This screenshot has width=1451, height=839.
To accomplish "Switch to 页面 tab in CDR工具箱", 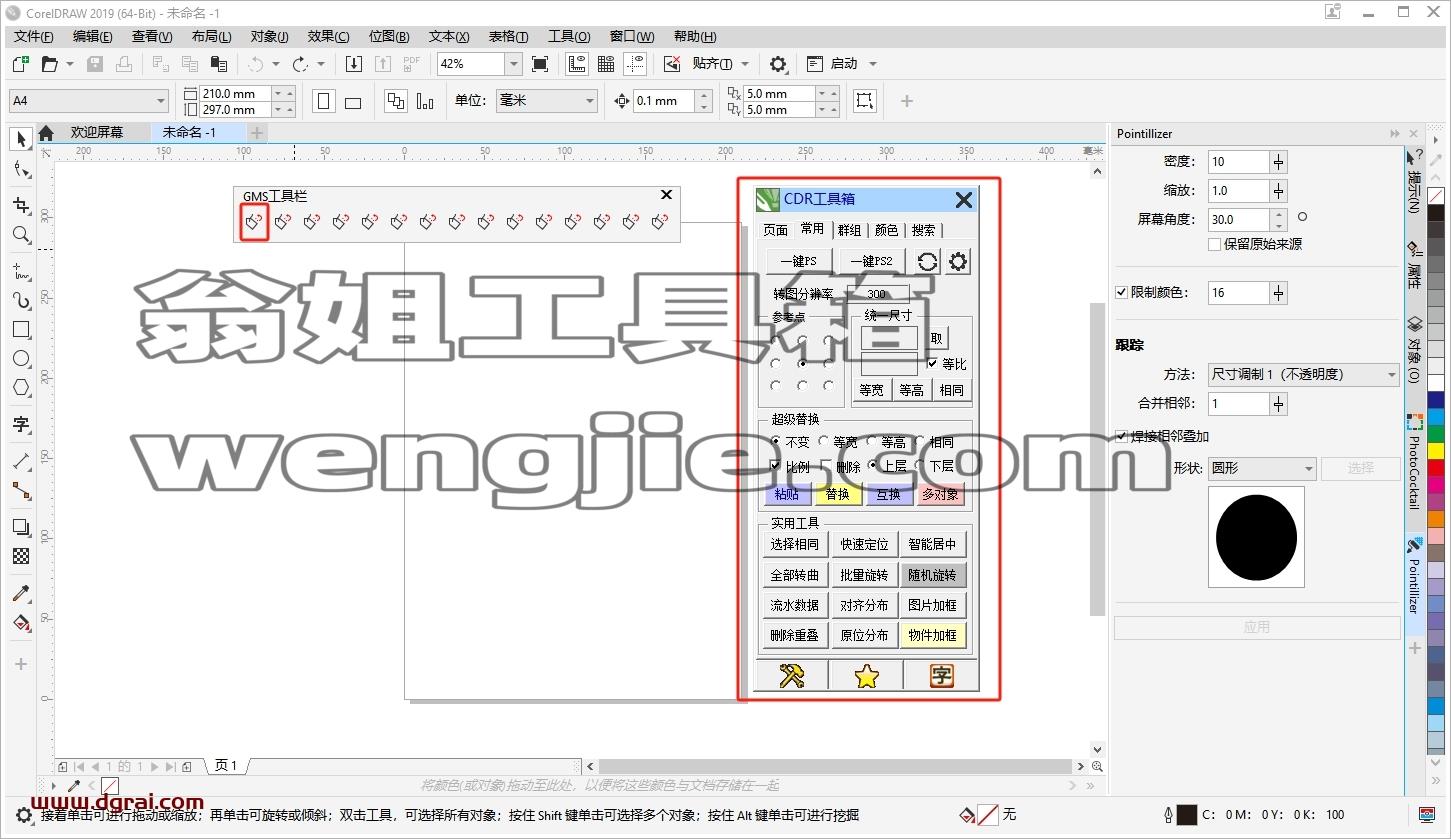I will [x=776, y=230].
